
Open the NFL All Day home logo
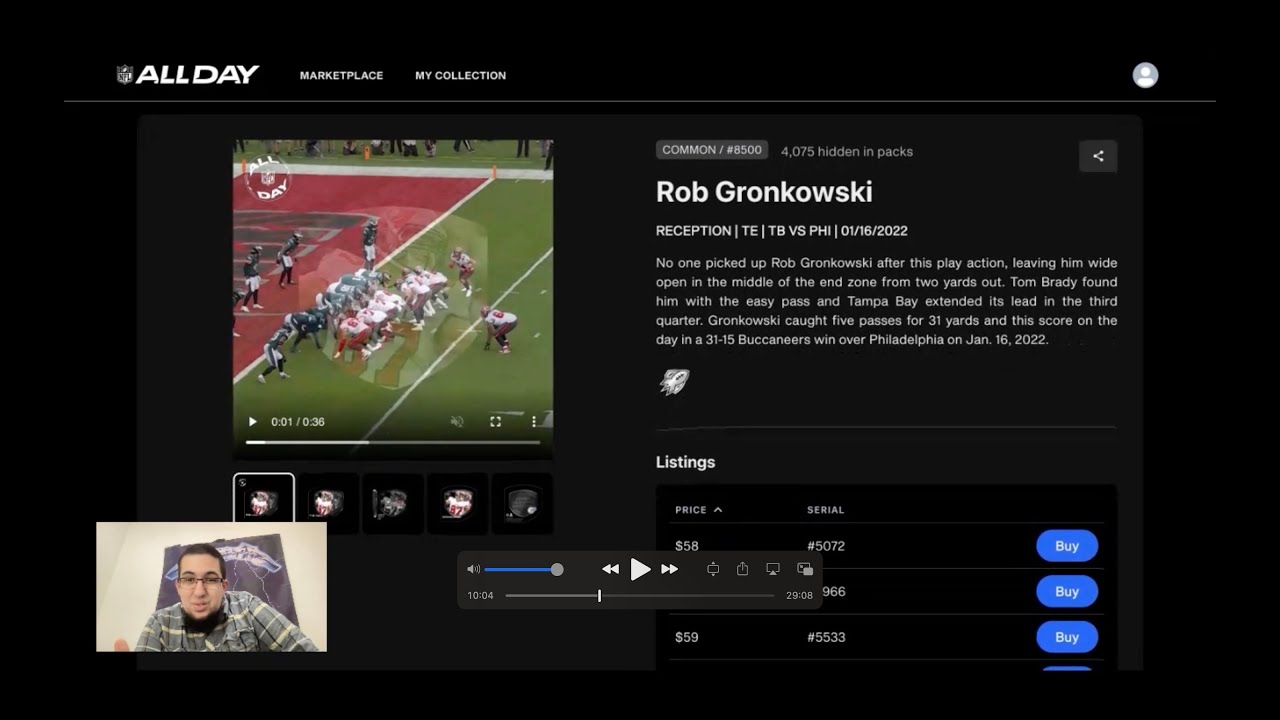[x=188, y=75]
